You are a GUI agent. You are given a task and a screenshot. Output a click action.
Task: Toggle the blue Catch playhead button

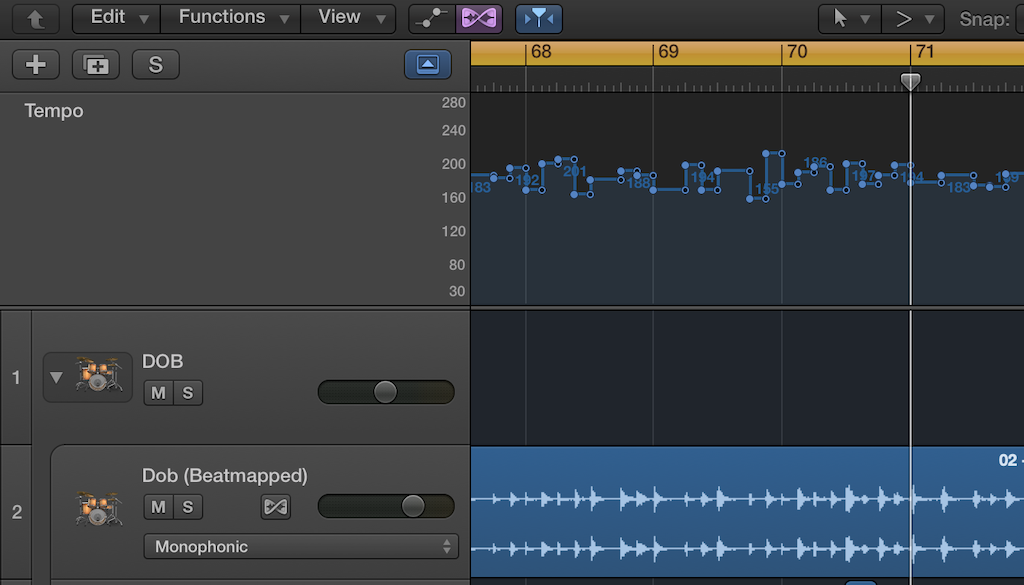point(539,18)
